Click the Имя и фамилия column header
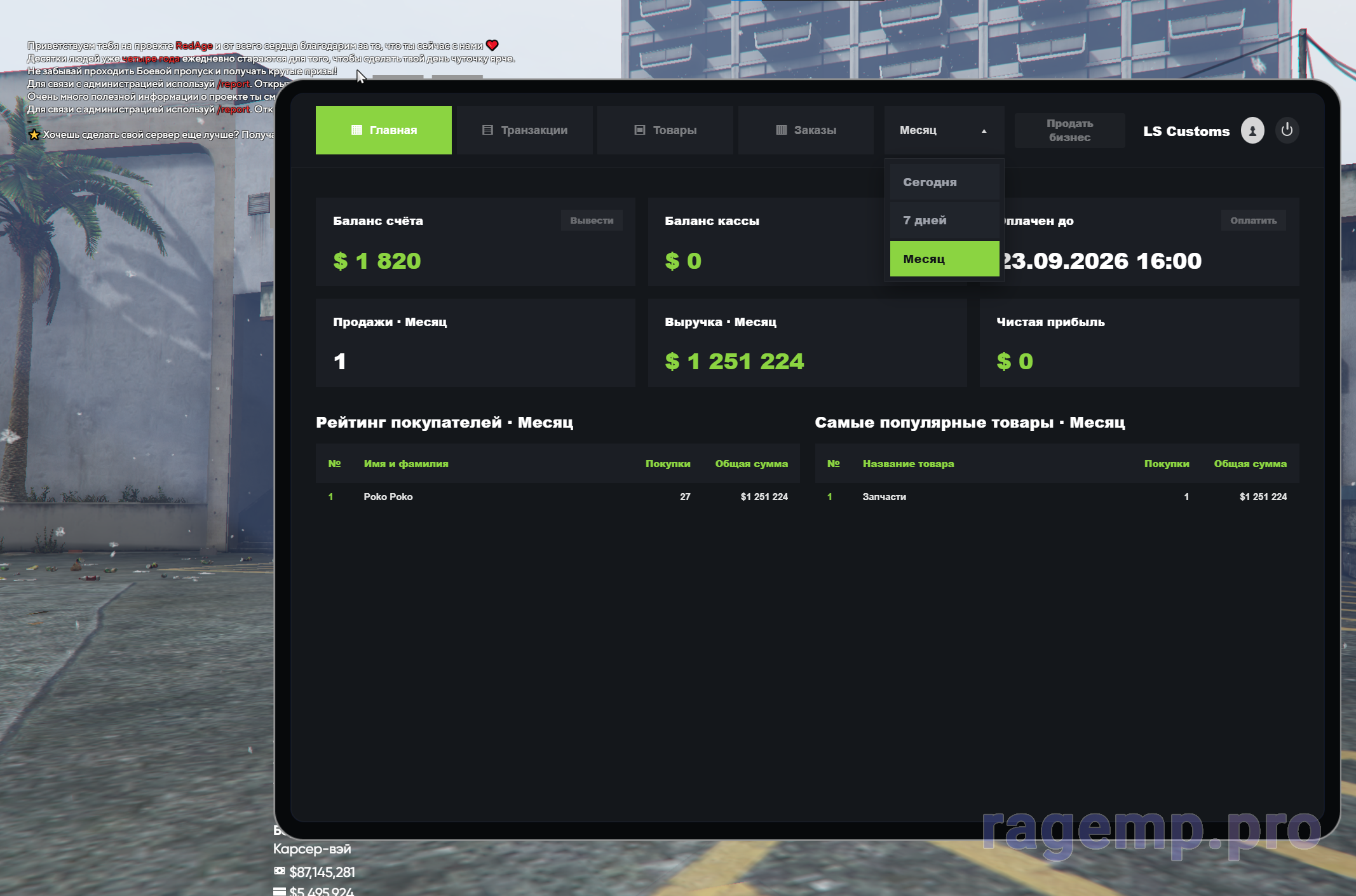Image resolution: width=1356 pixels, height=896 pixels. tap(406, 464)
